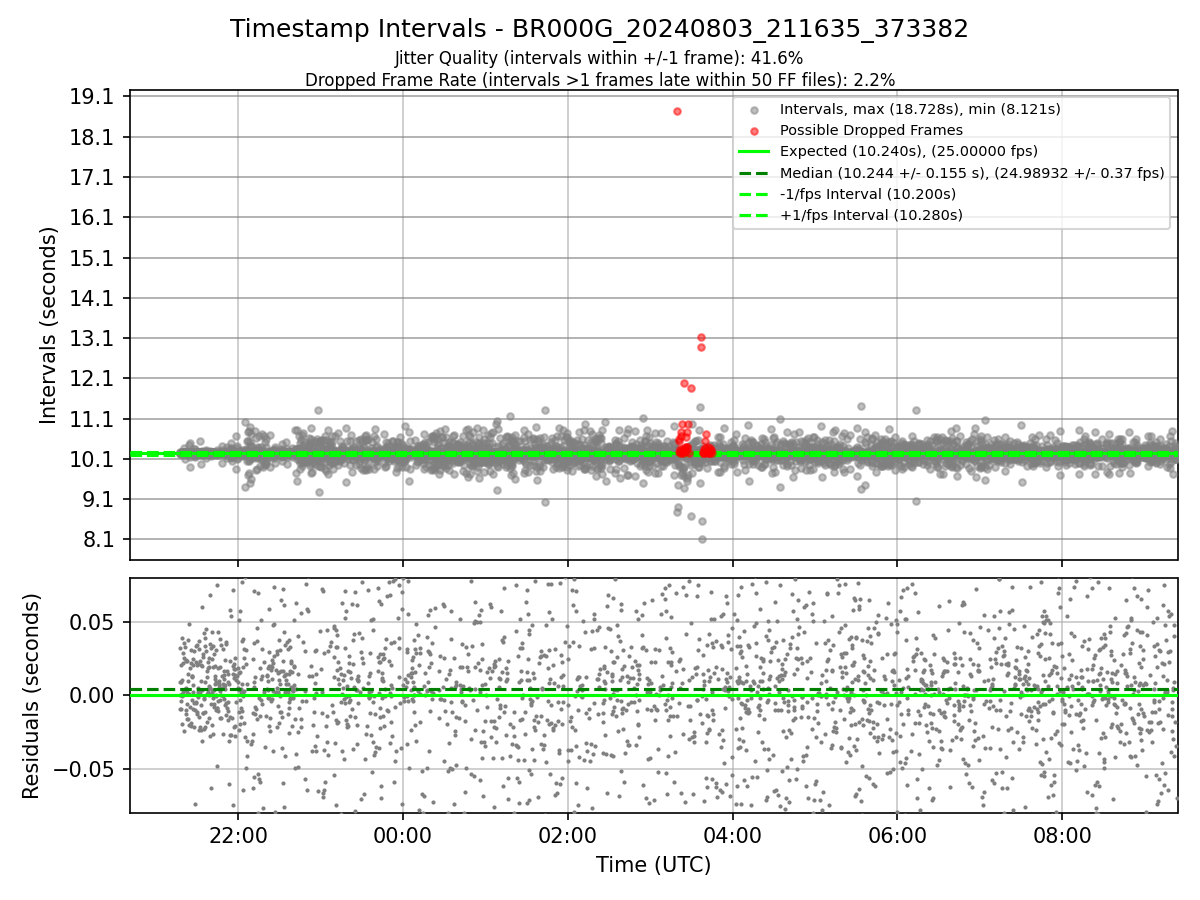Click the 06:00 x-axis tick label
This screenshot has width=1200, height=900.
pos(897,835)
